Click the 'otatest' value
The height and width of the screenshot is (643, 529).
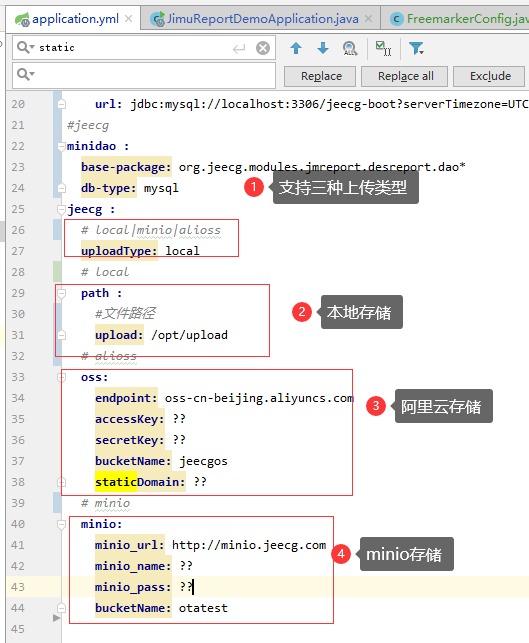click(x=203, y=608)
